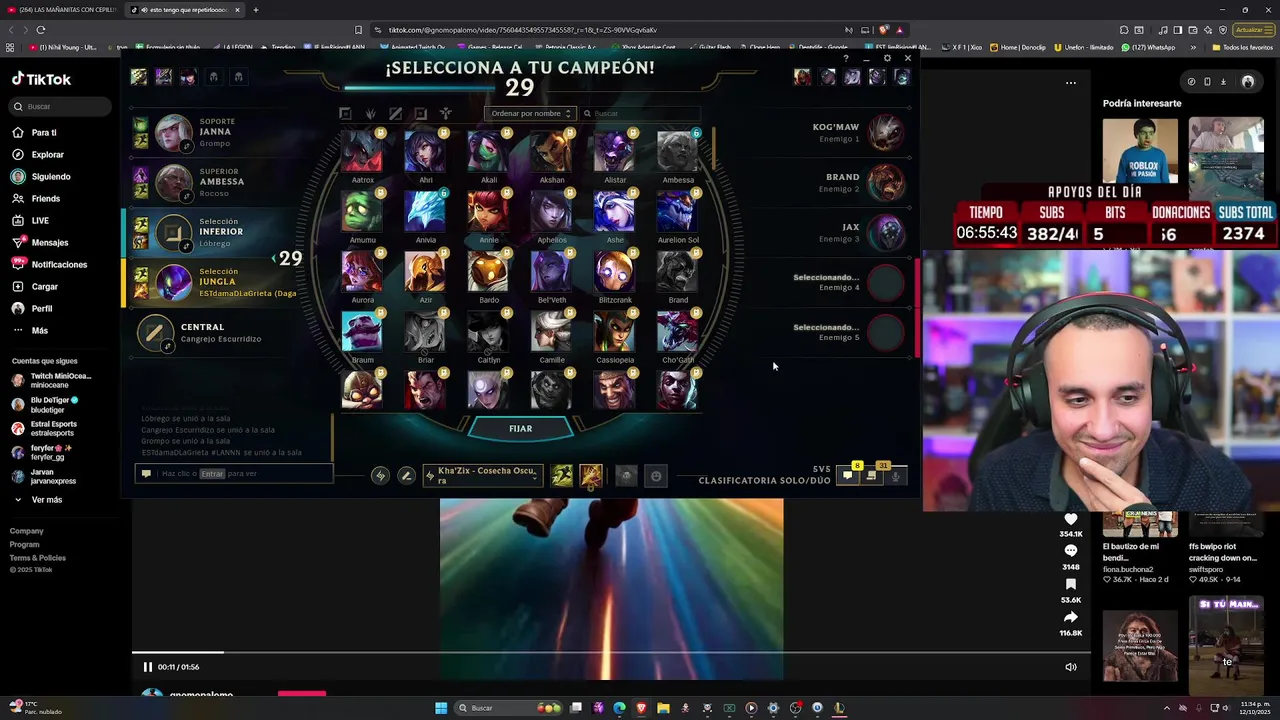The height and width of the screenshot is (720, 1280).
Task: Seek along the video progress bar
Action: [x=612, y=653]
